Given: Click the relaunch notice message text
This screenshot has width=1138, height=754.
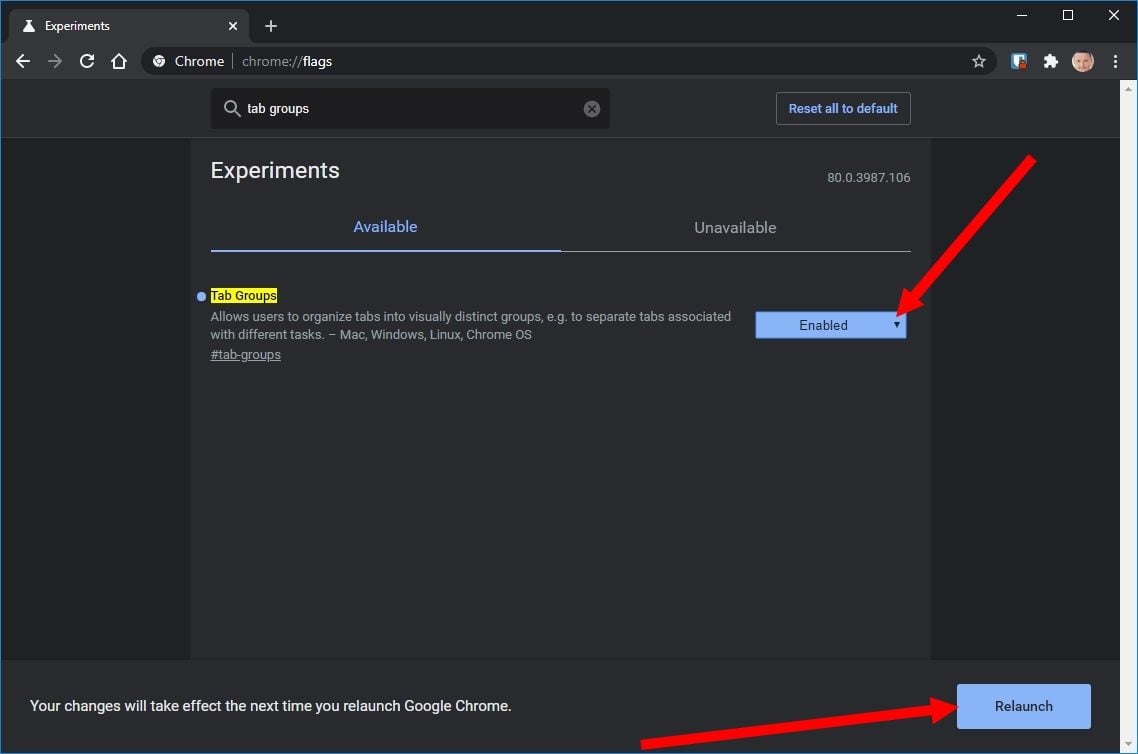Looking at the screenshot, I should [x=270, y=706].
